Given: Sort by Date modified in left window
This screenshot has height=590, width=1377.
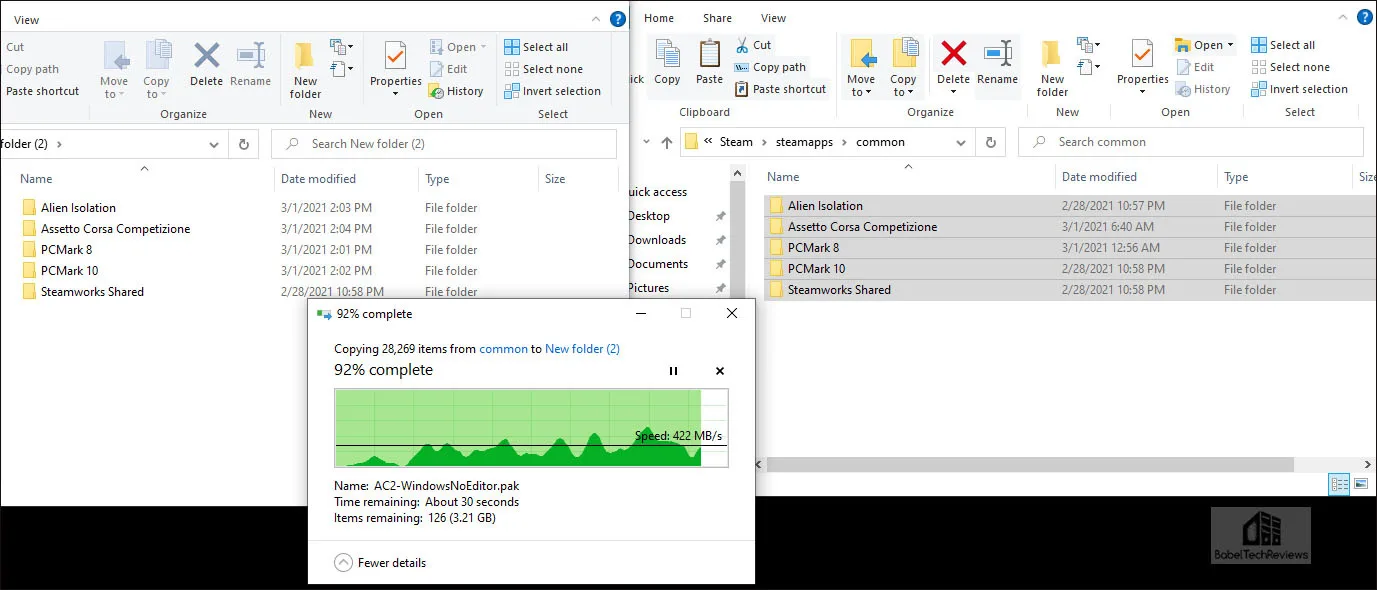Looking at the screenshot, I should (318, 179).
